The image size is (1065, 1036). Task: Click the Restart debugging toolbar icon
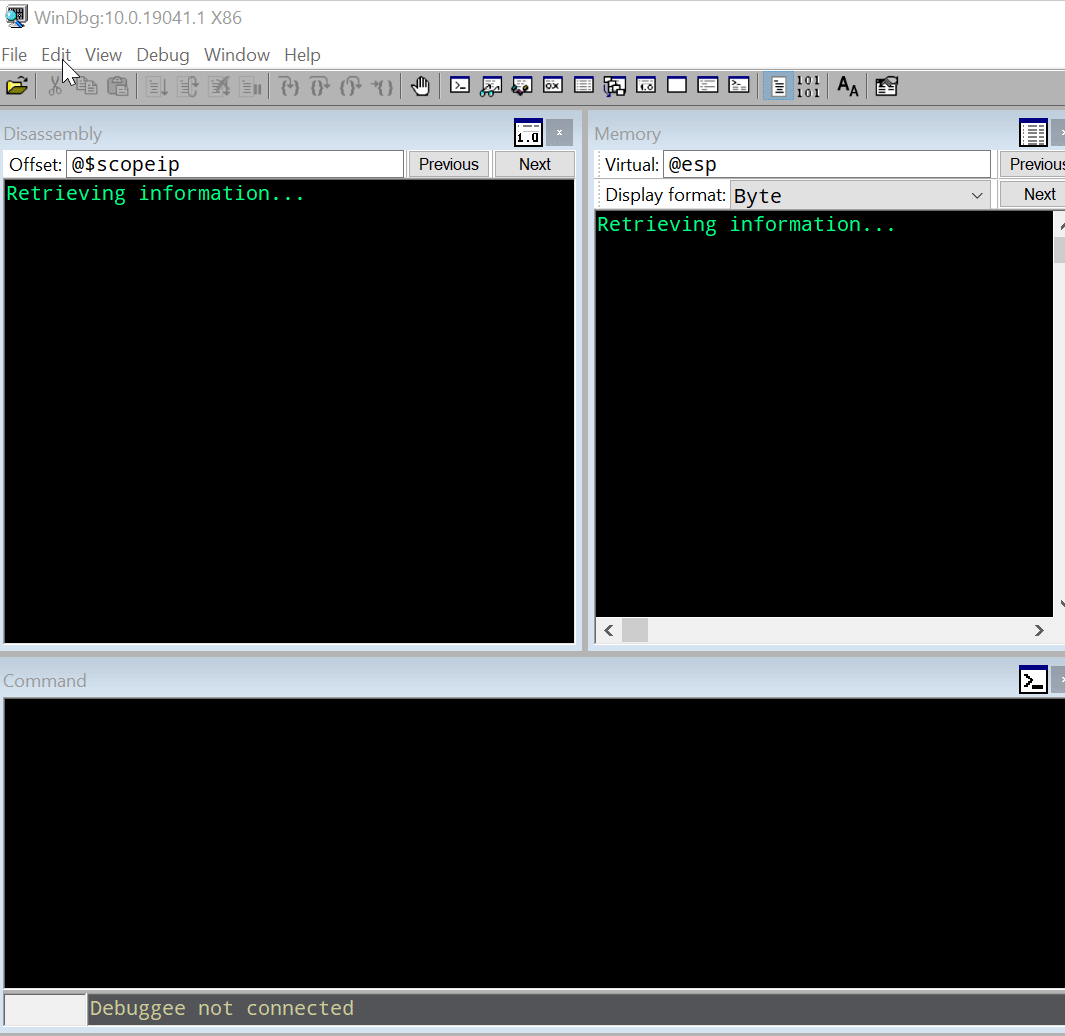click(x=188, y=86)
